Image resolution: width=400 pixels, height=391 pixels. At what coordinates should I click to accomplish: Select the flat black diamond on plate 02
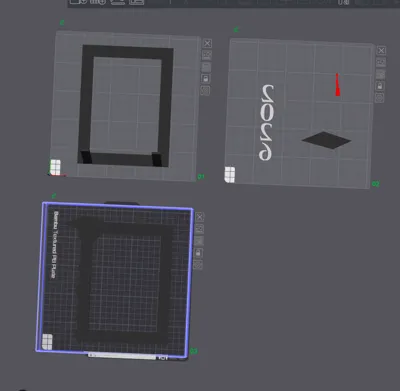[326, 140]
